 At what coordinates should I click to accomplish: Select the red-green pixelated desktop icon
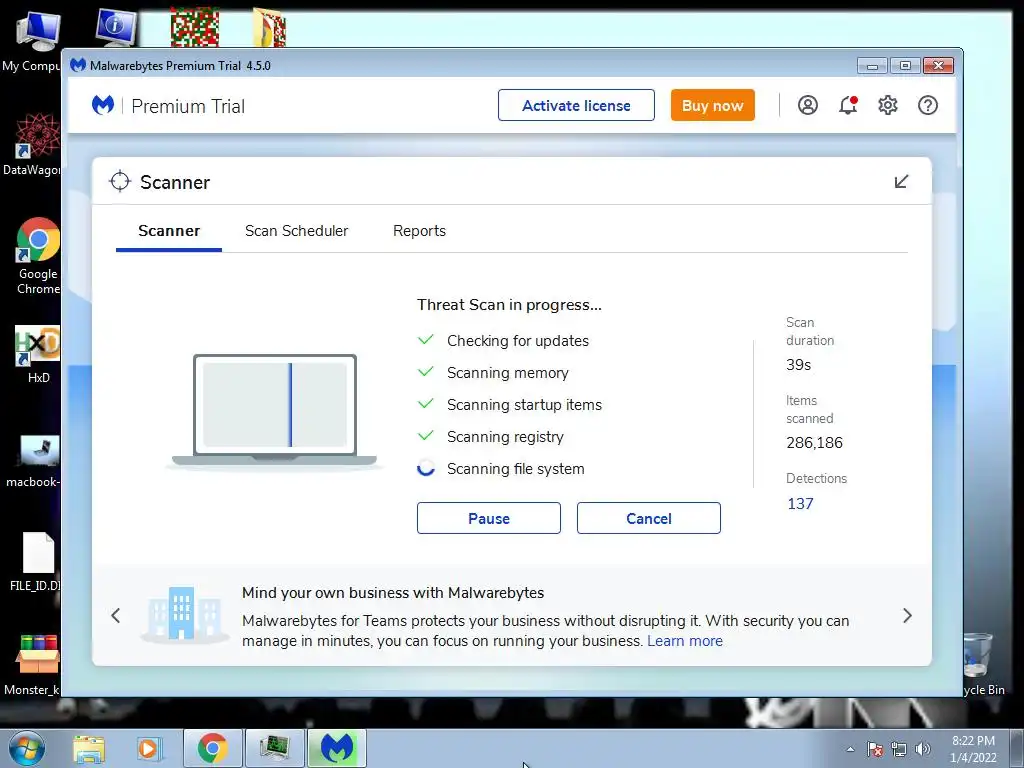click(x=195, y=27)
